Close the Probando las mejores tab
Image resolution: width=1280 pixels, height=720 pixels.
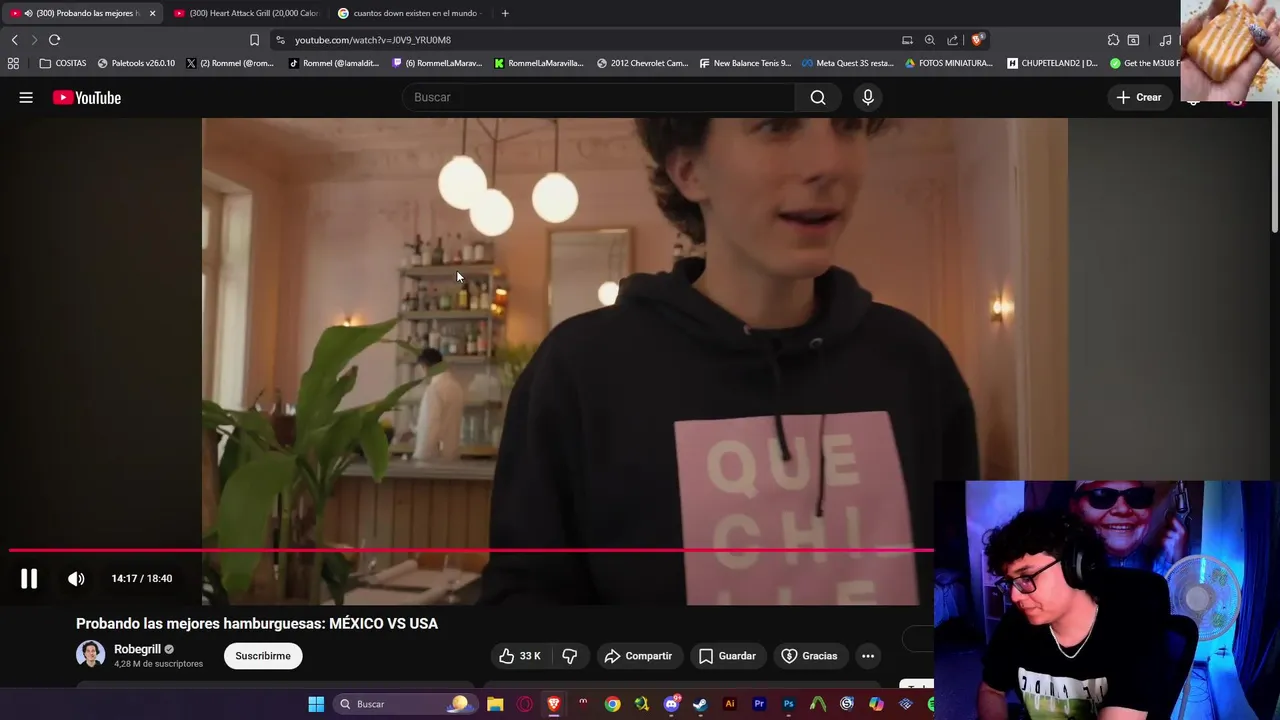click(x=152, y=13)
